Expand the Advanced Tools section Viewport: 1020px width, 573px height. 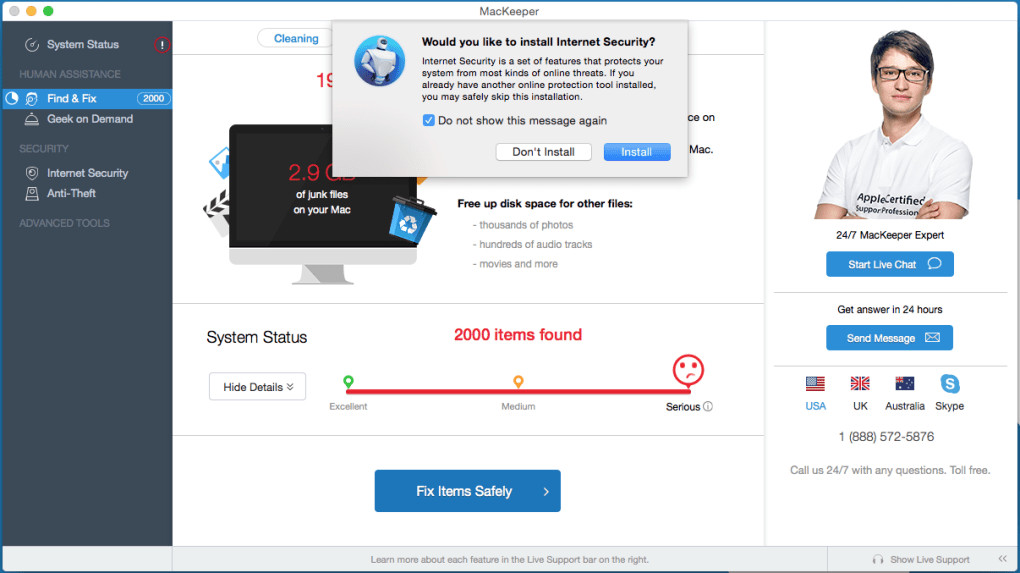(64, 223)
